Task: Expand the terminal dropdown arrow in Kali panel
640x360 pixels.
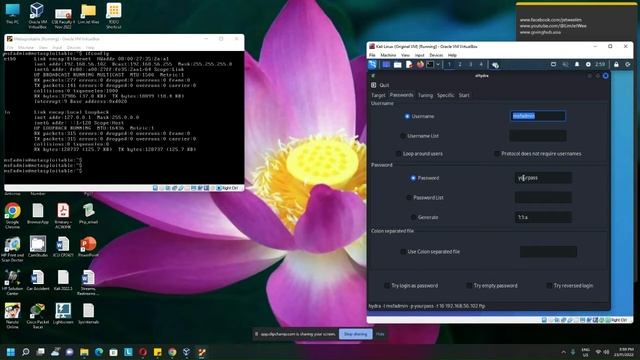Action: click(438, 64)
